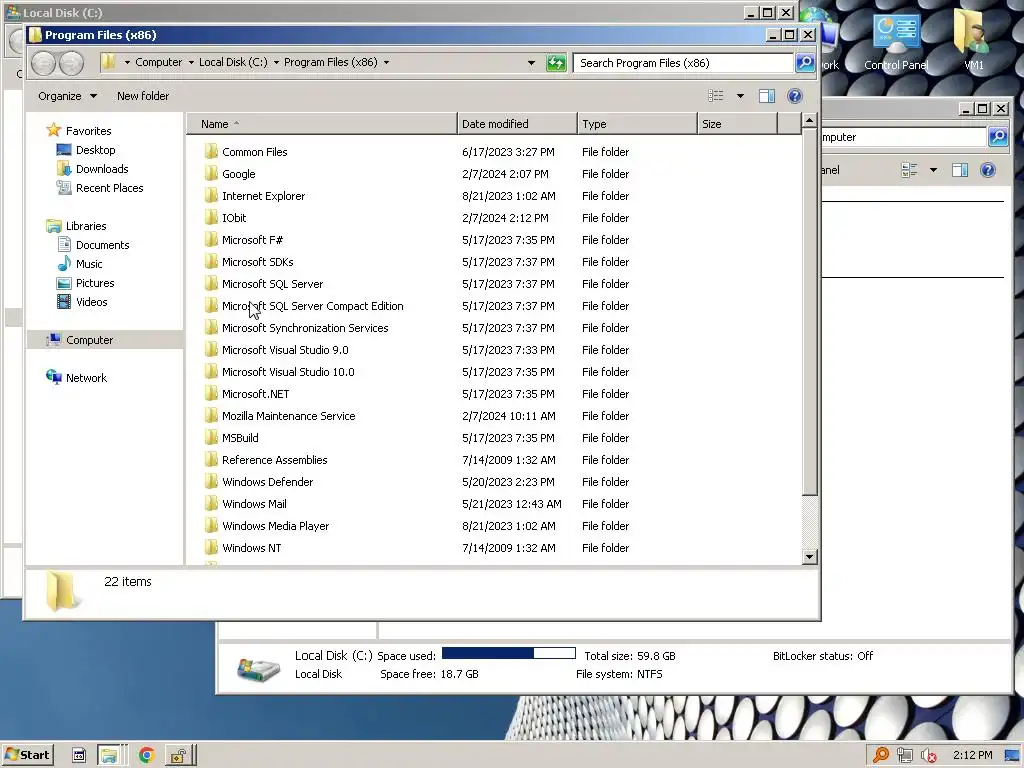Select Desktop under Favorites
This screenshot has width=1024, height=768.
pos(95,150)
